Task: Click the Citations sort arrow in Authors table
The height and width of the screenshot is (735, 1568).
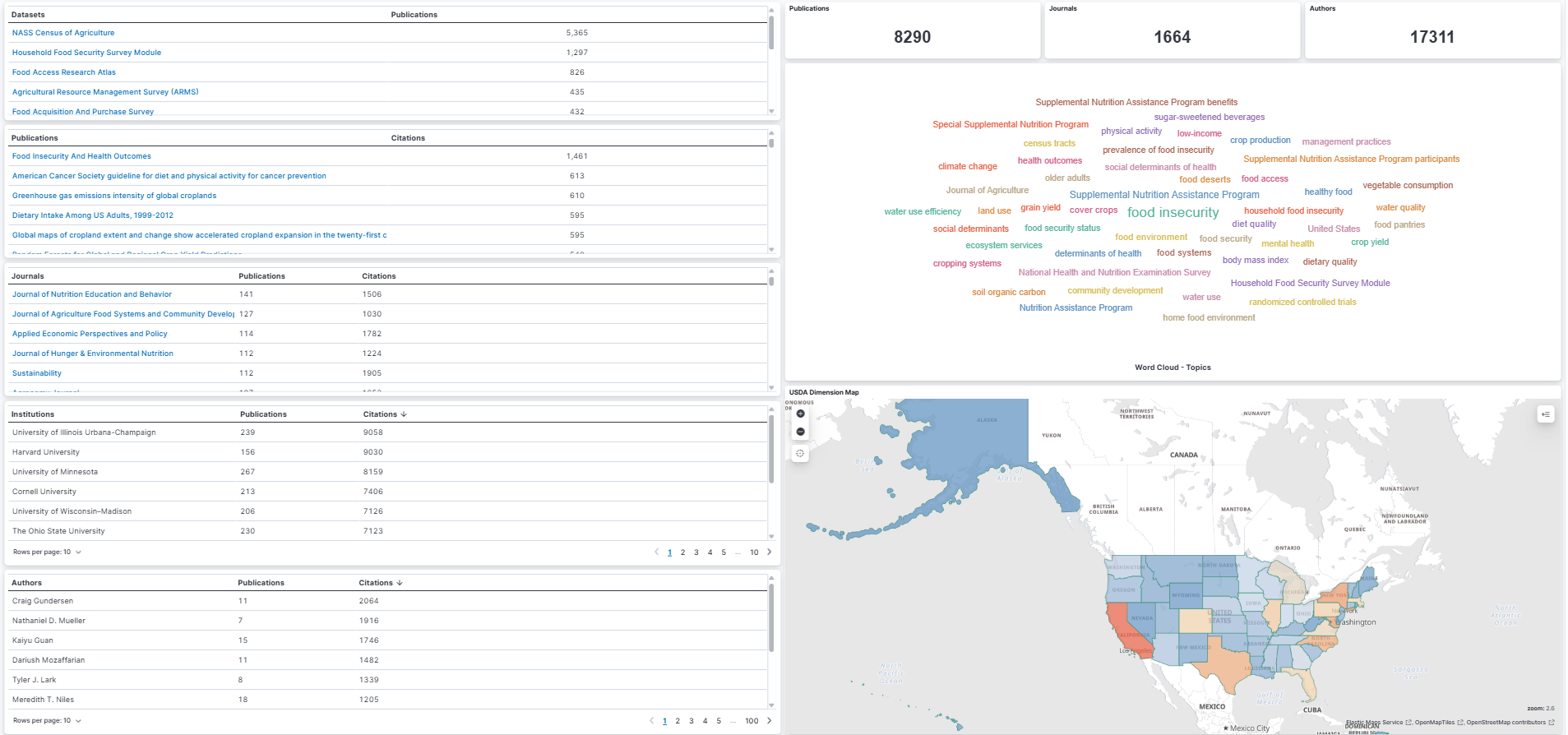Action: click(400, 583)
